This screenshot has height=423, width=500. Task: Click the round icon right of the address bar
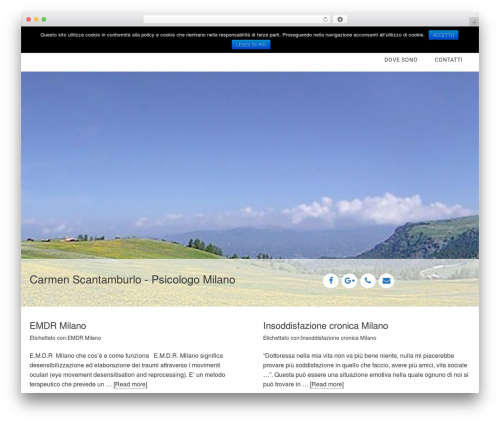[x=340, y=19]
